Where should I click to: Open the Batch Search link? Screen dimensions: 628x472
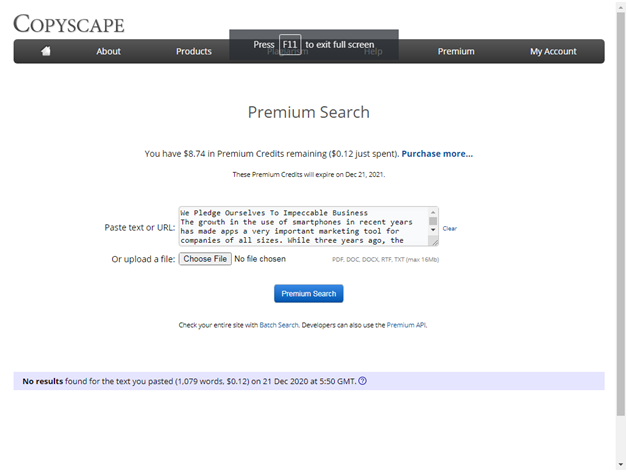[279, 325]
